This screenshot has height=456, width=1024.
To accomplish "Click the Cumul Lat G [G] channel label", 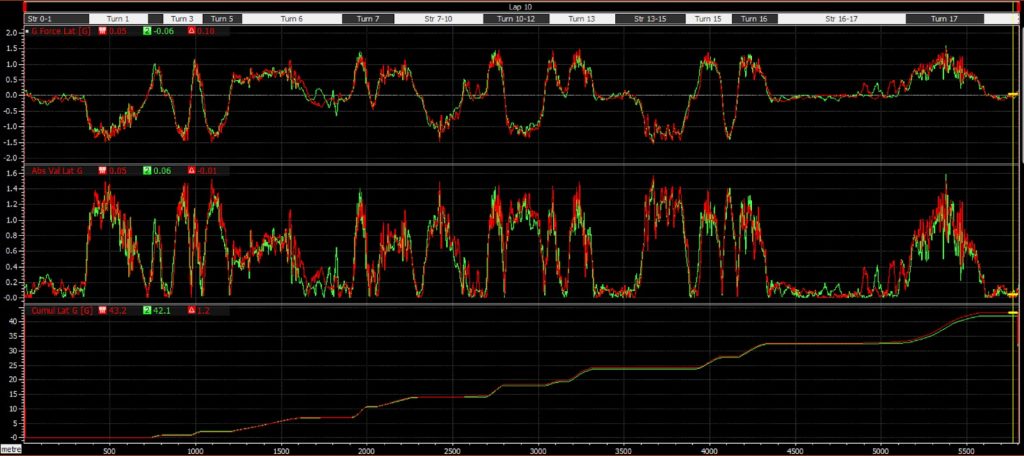I will coord(62,311).
